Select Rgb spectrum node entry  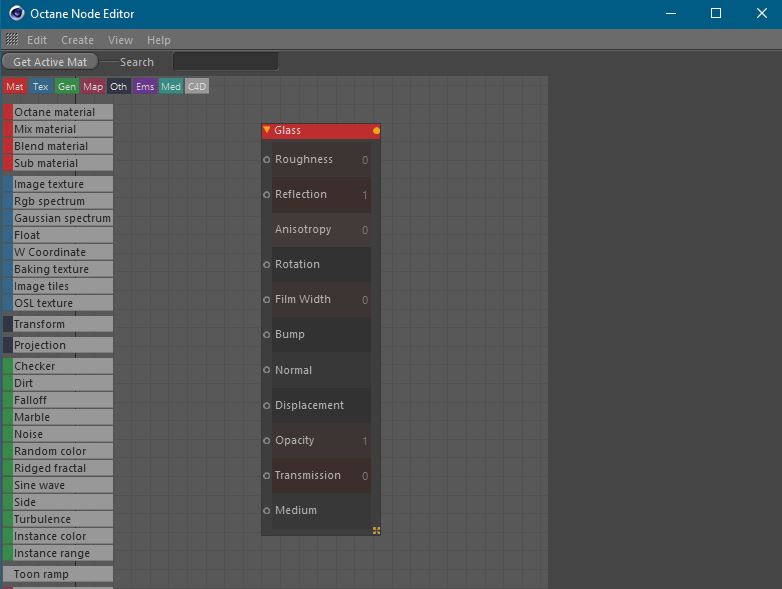(x=58, y=201)
